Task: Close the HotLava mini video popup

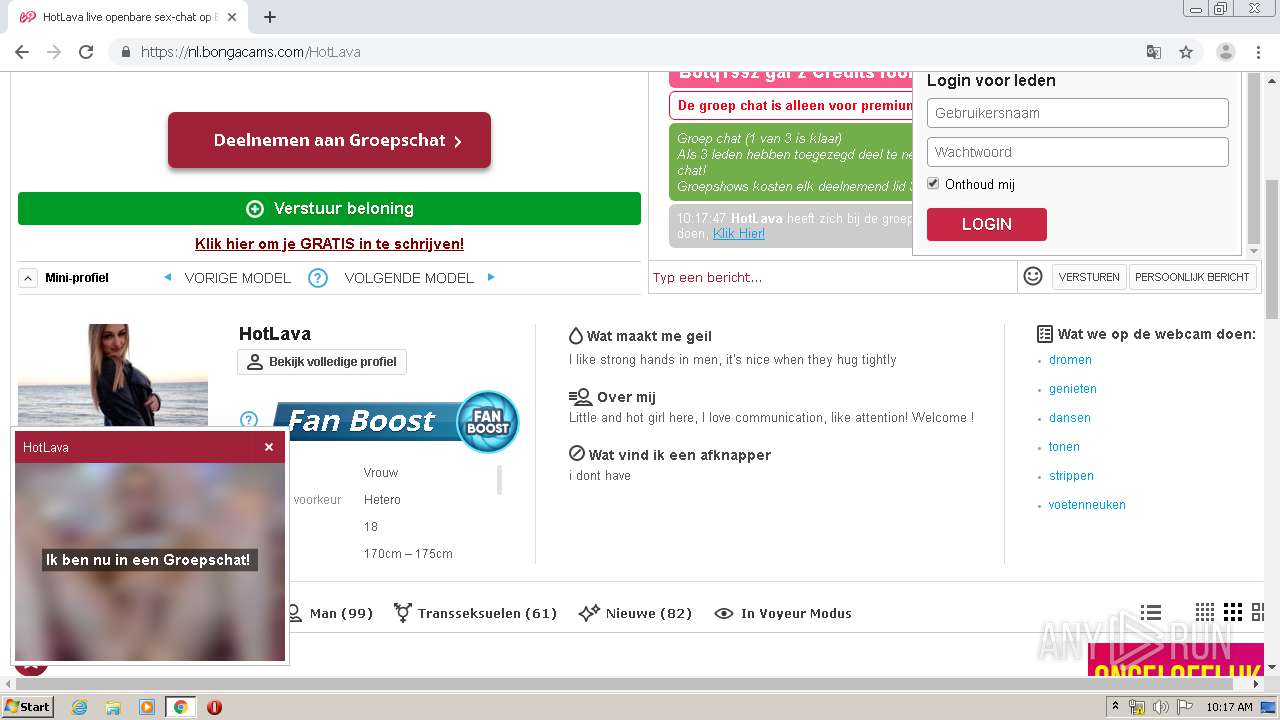Action: [269, 447]
